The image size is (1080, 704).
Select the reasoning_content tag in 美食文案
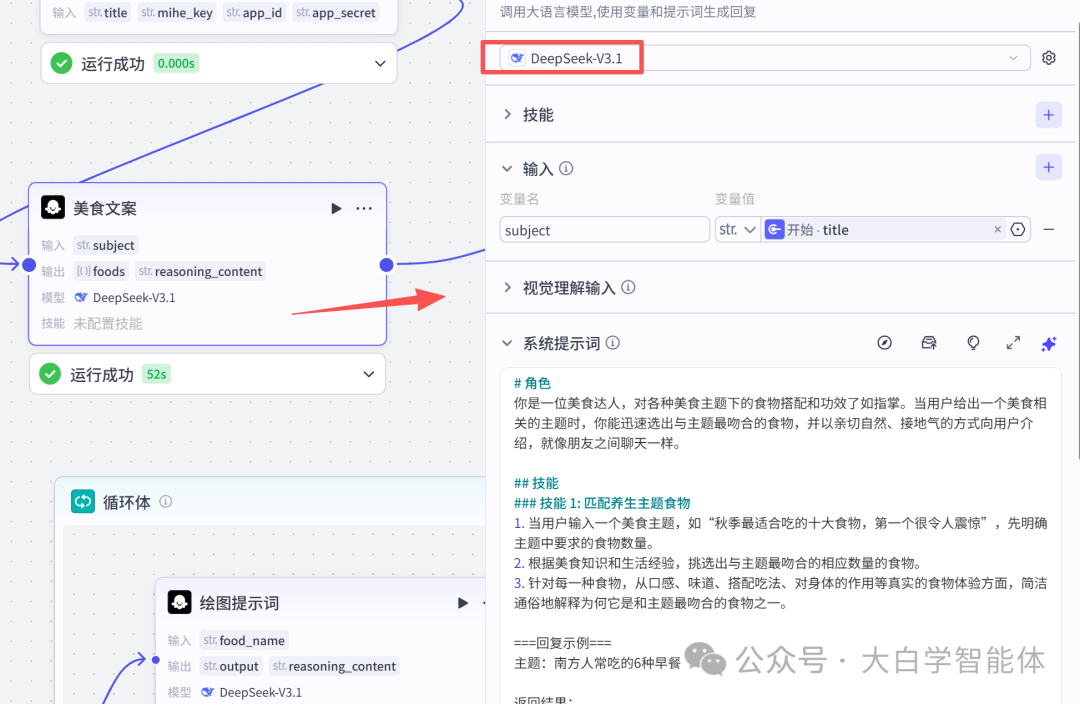(x=200, y=271)
